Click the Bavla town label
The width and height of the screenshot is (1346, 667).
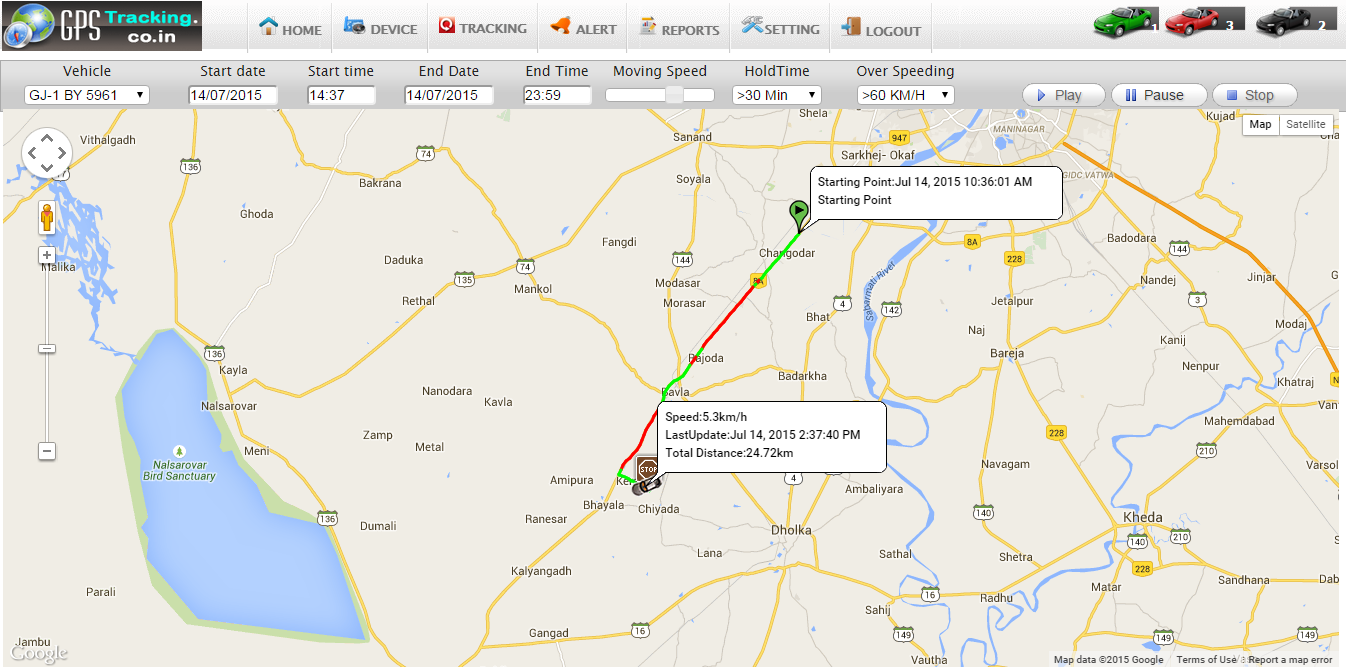pyautogui.click(x=676, y=392)
